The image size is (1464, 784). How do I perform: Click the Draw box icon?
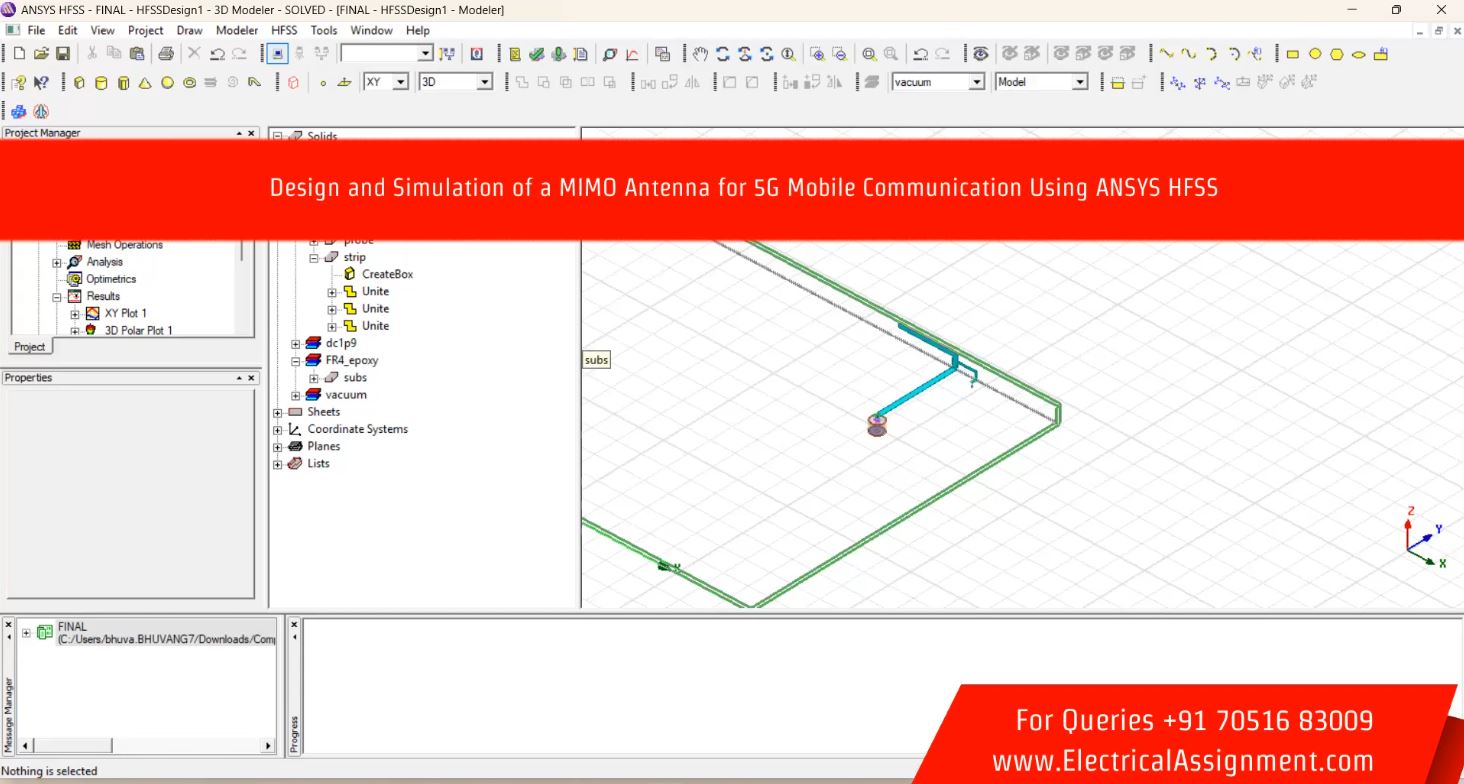point(79,83)
